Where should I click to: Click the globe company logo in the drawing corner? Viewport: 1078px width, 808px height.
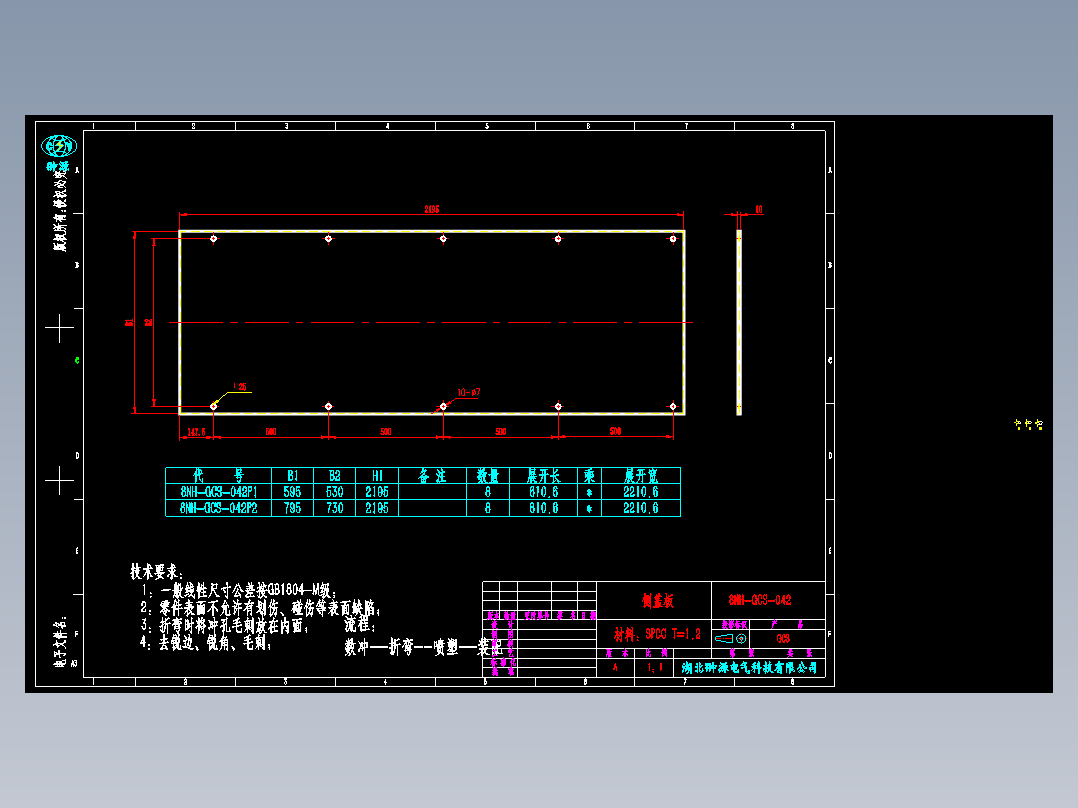click(x=59, y=146)
